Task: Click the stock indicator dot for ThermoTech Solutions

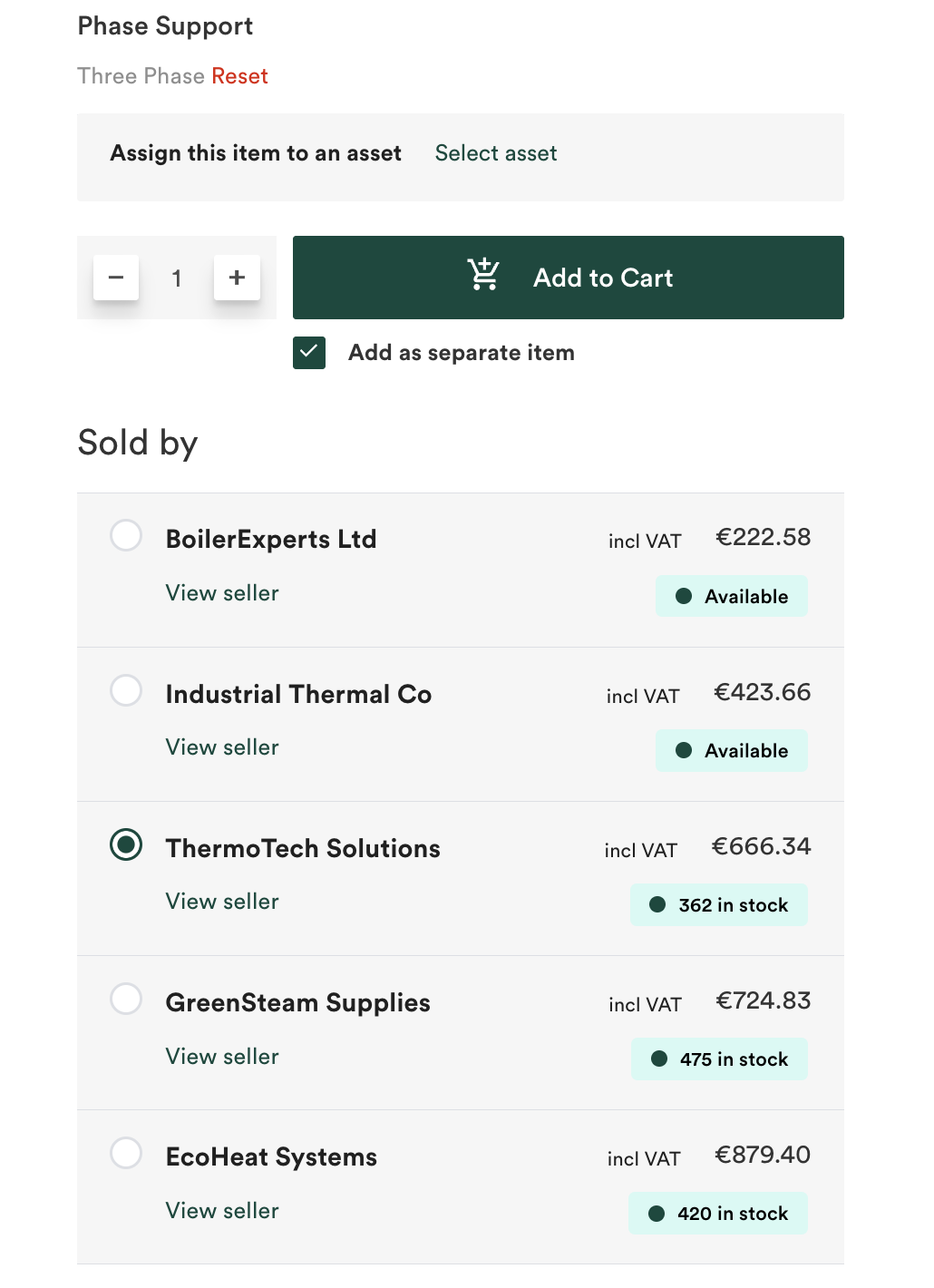Action: point(658,904)
